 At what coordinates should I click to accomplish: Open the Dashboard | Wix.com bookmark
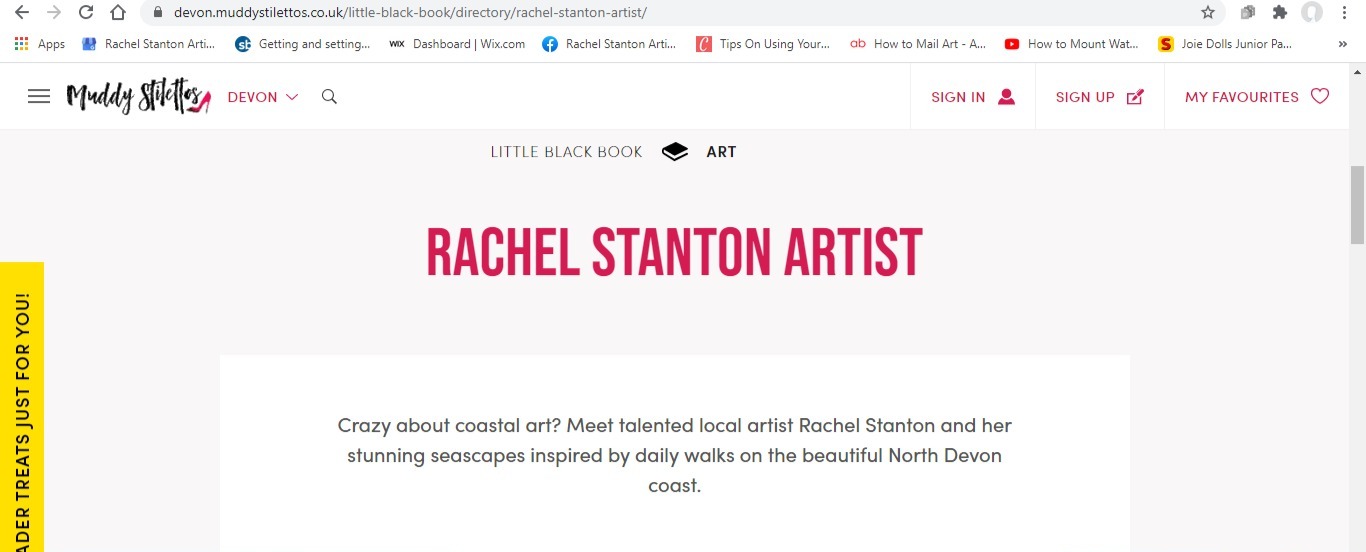(x=457, y=44)
